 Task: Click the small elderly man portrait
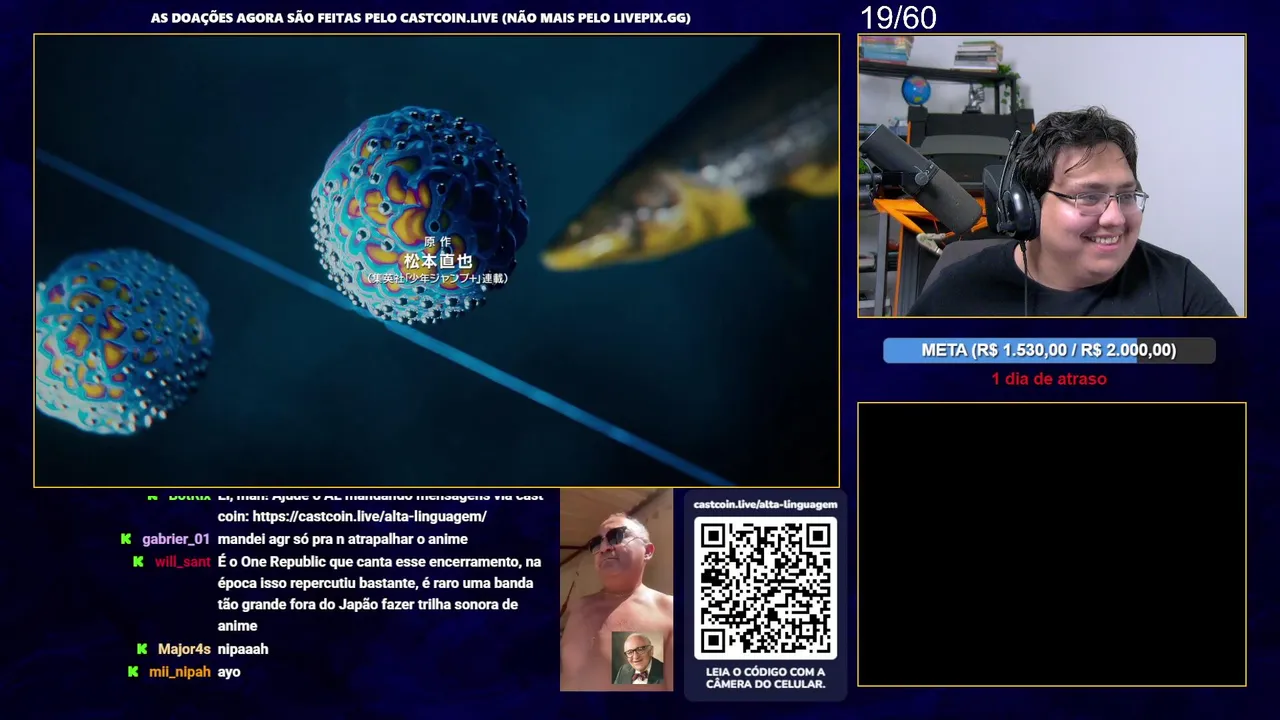(x=637, y=658)
